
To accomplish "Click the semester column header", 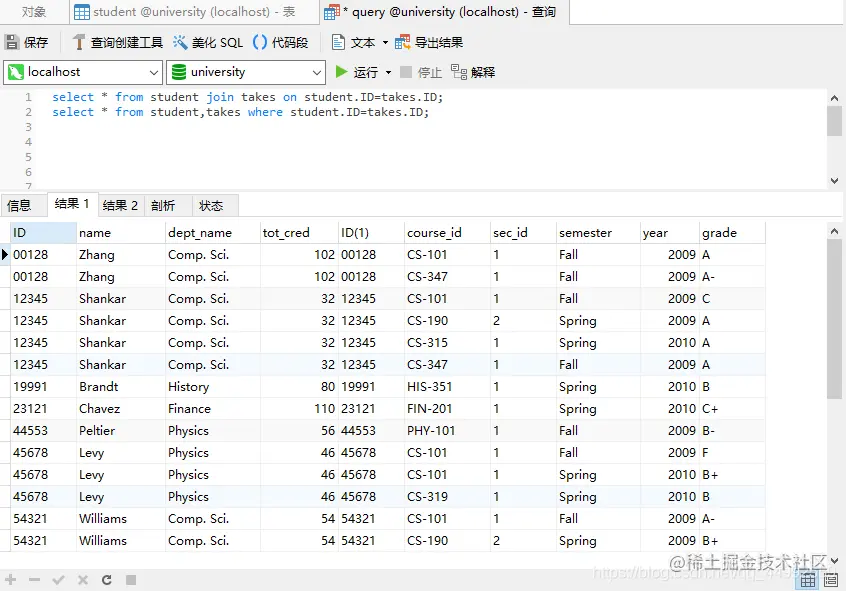I will point(598,233).
